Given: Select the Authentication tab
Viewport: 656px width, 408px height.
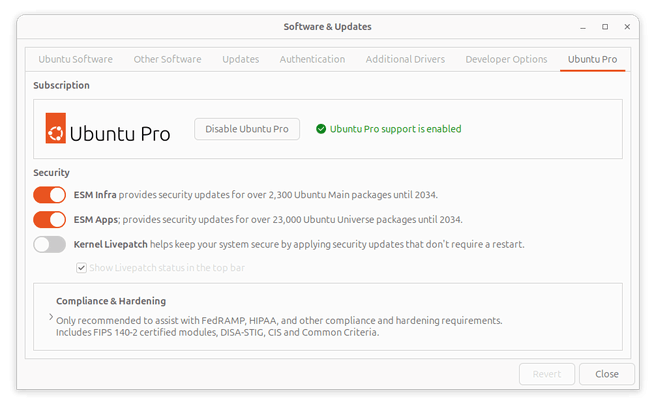Looking at the screenshot, I should [312, 59].
